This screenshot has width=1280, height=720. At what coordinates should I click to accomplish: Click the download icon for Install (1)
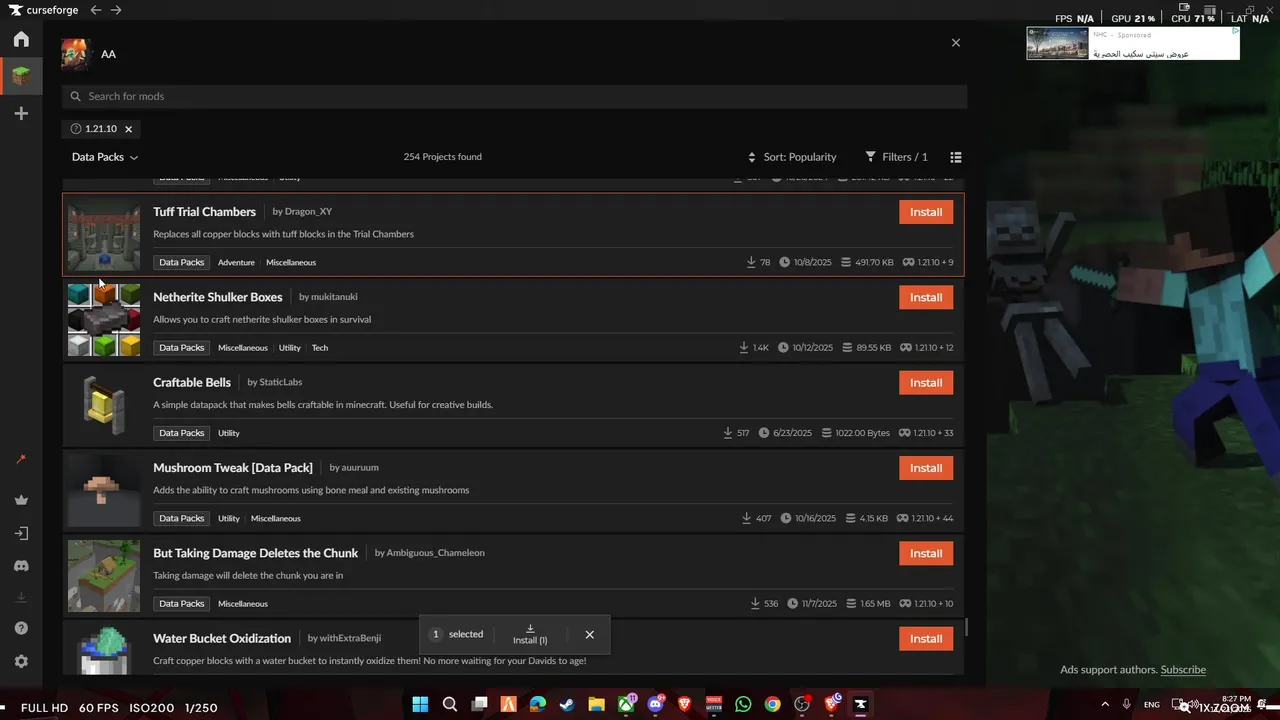530,629
